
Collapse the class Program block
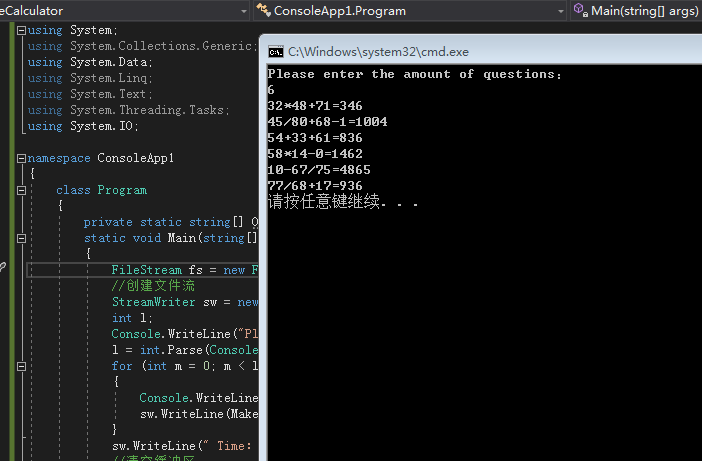21,191
